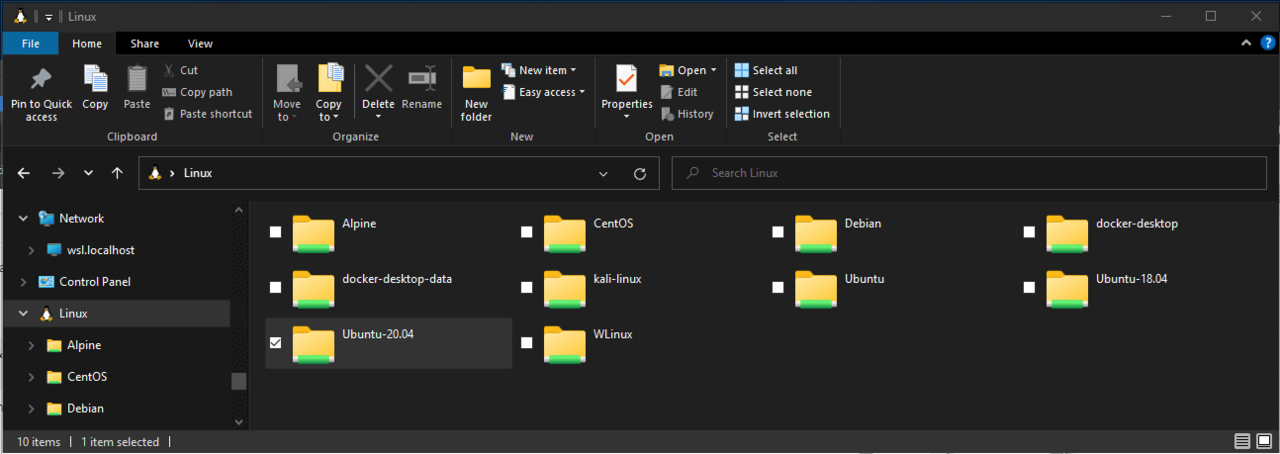Switch to large icons view layout icon
The width and height of the screenshot is (1280, 454).
click(x=1265, y=441)
